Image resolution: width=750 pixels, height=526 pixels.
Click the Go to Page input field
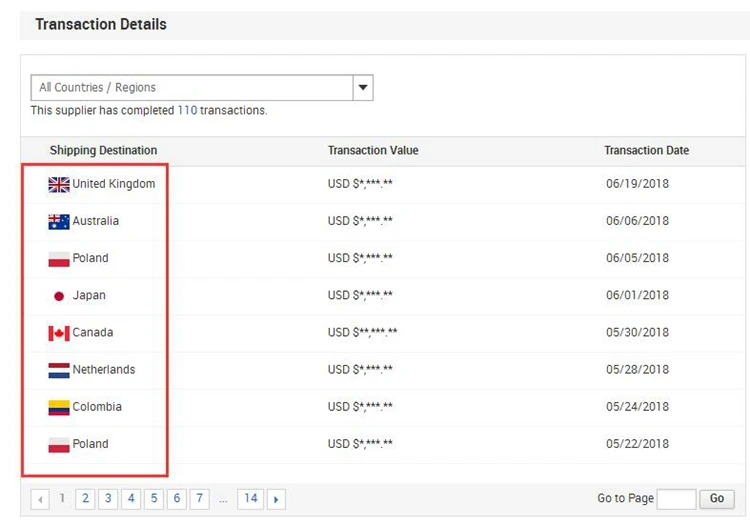point(676,499)
